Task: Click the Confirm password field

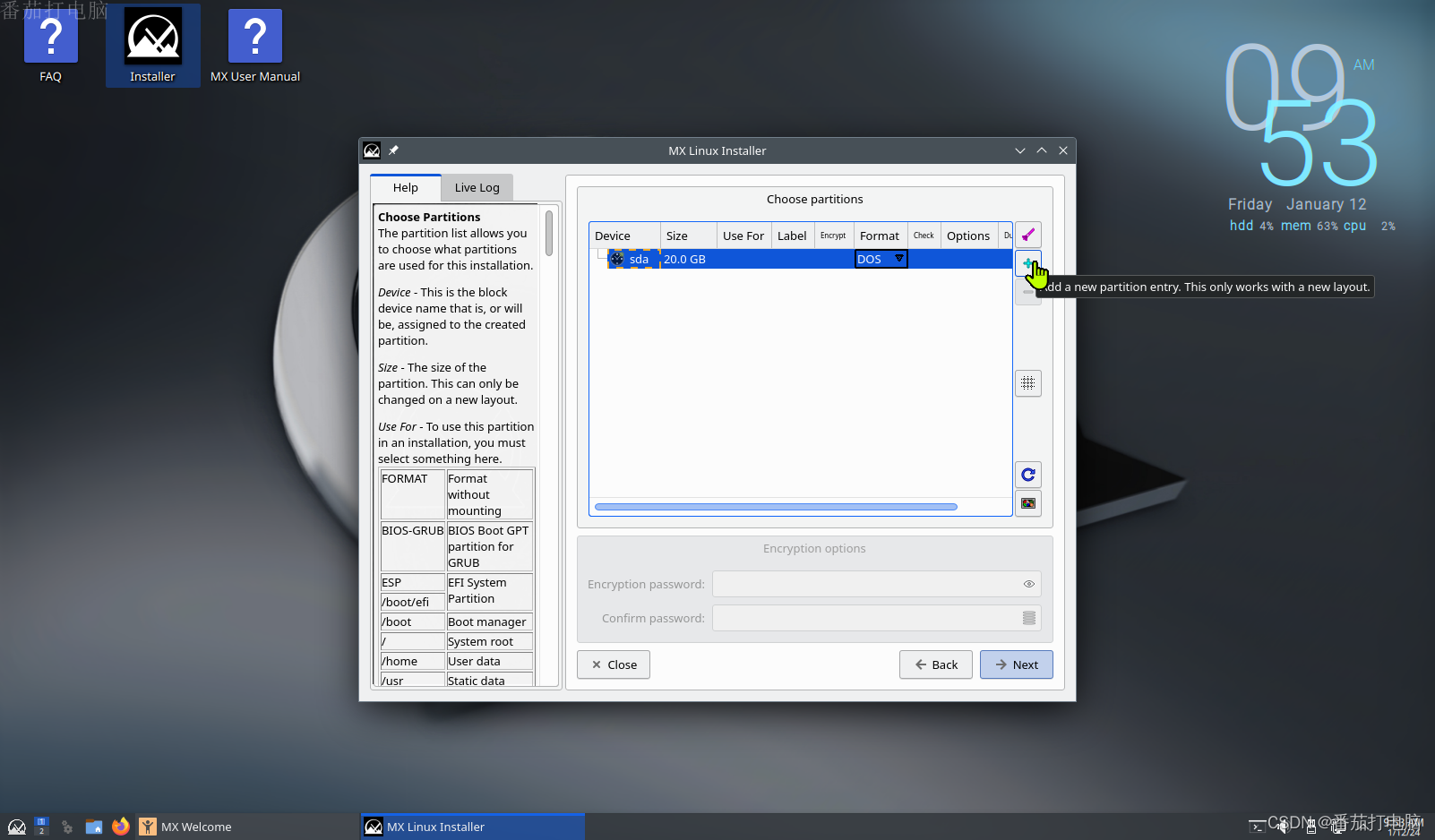Action: point(876,618)
